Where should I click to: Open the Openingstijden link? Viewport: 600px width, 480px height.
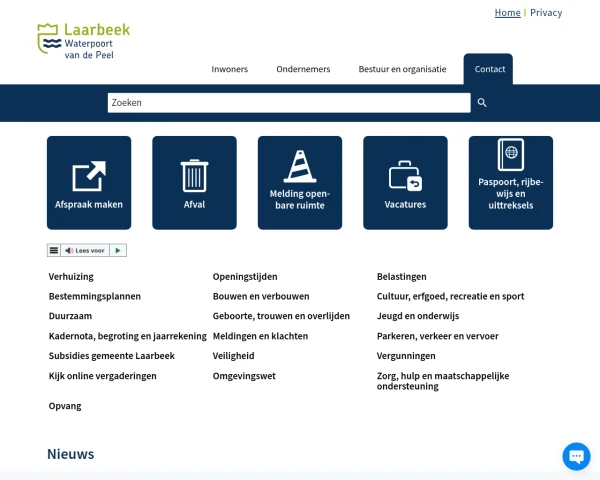[245, 277]
